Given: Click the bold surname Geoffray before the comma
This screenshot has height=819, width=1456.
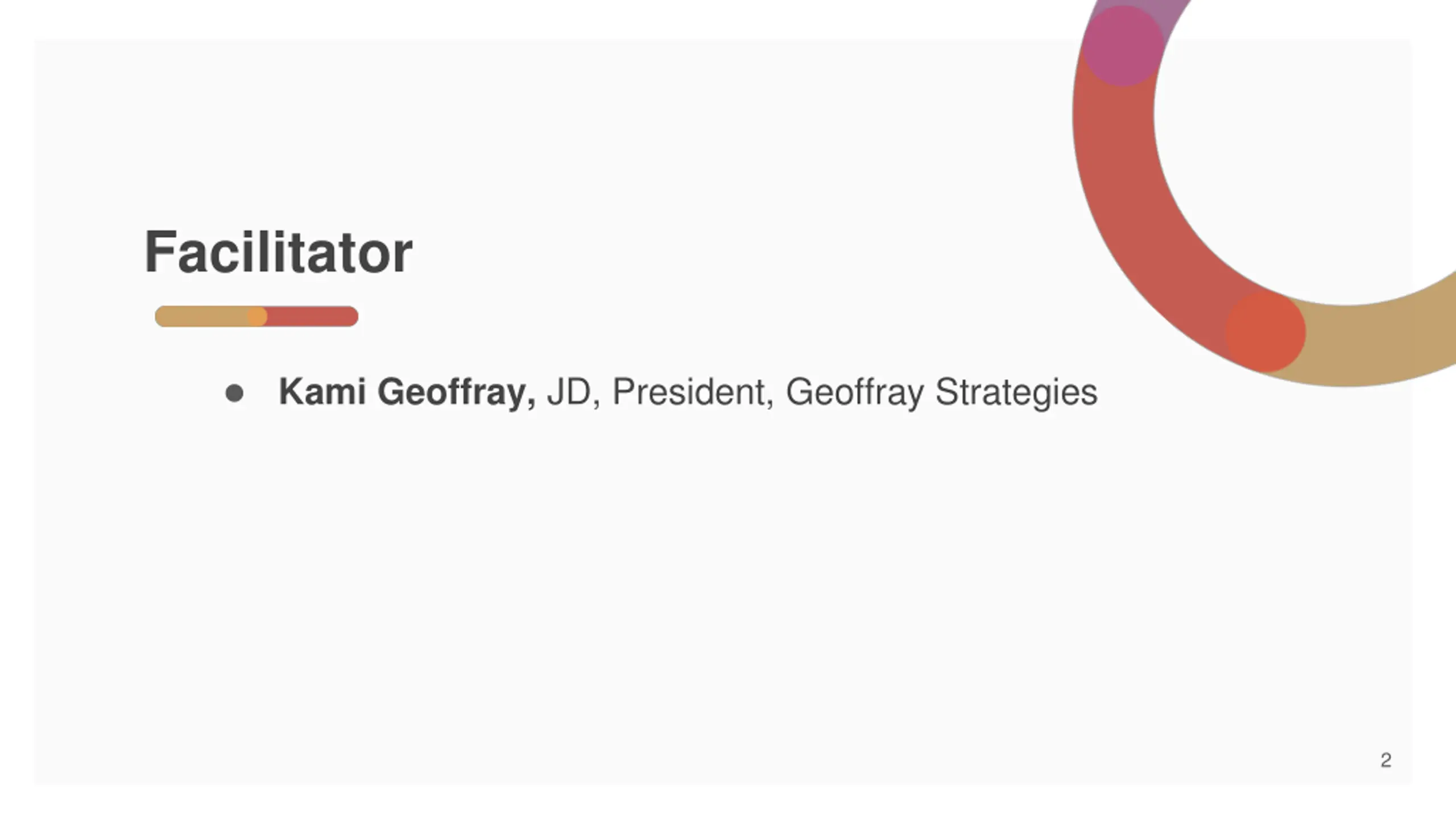Looking at the screenshot, I should pos(452,392).
